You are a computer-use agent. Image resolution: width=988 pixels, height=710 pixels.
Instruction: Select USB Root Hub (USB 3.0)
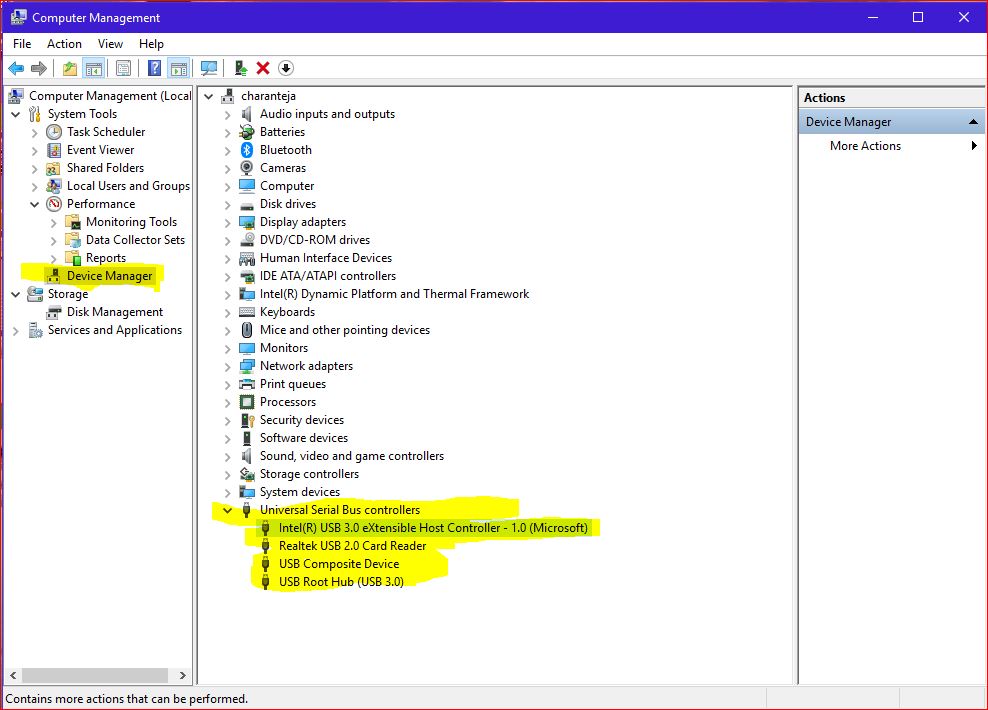342,582
